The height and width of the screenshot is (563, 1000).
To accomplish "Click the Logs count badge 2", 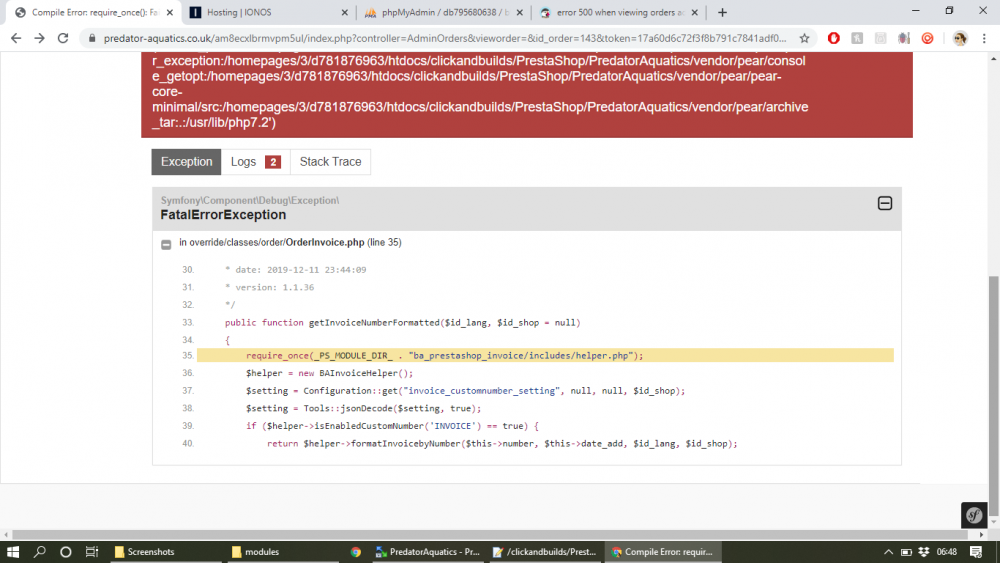I will pos(273,162).
